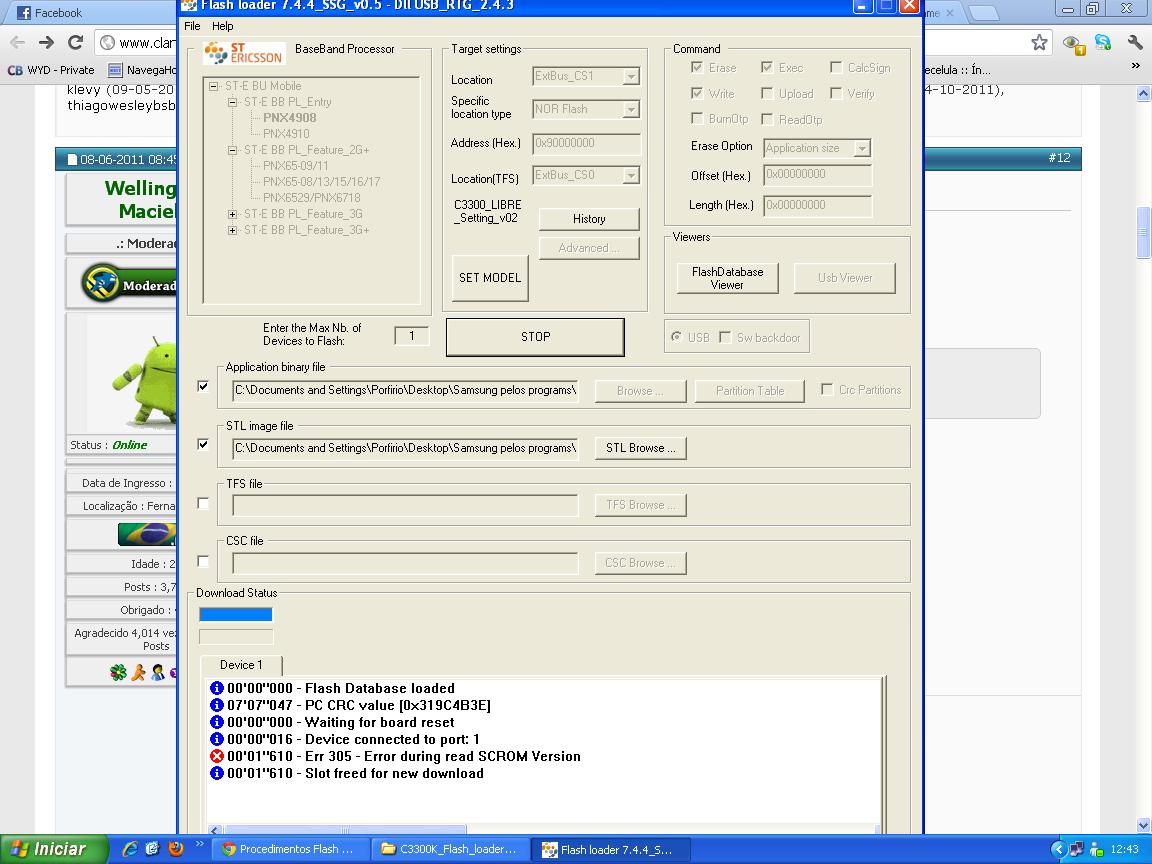Click the network tray icon
1152x864 pixels.
[1076, 849]
